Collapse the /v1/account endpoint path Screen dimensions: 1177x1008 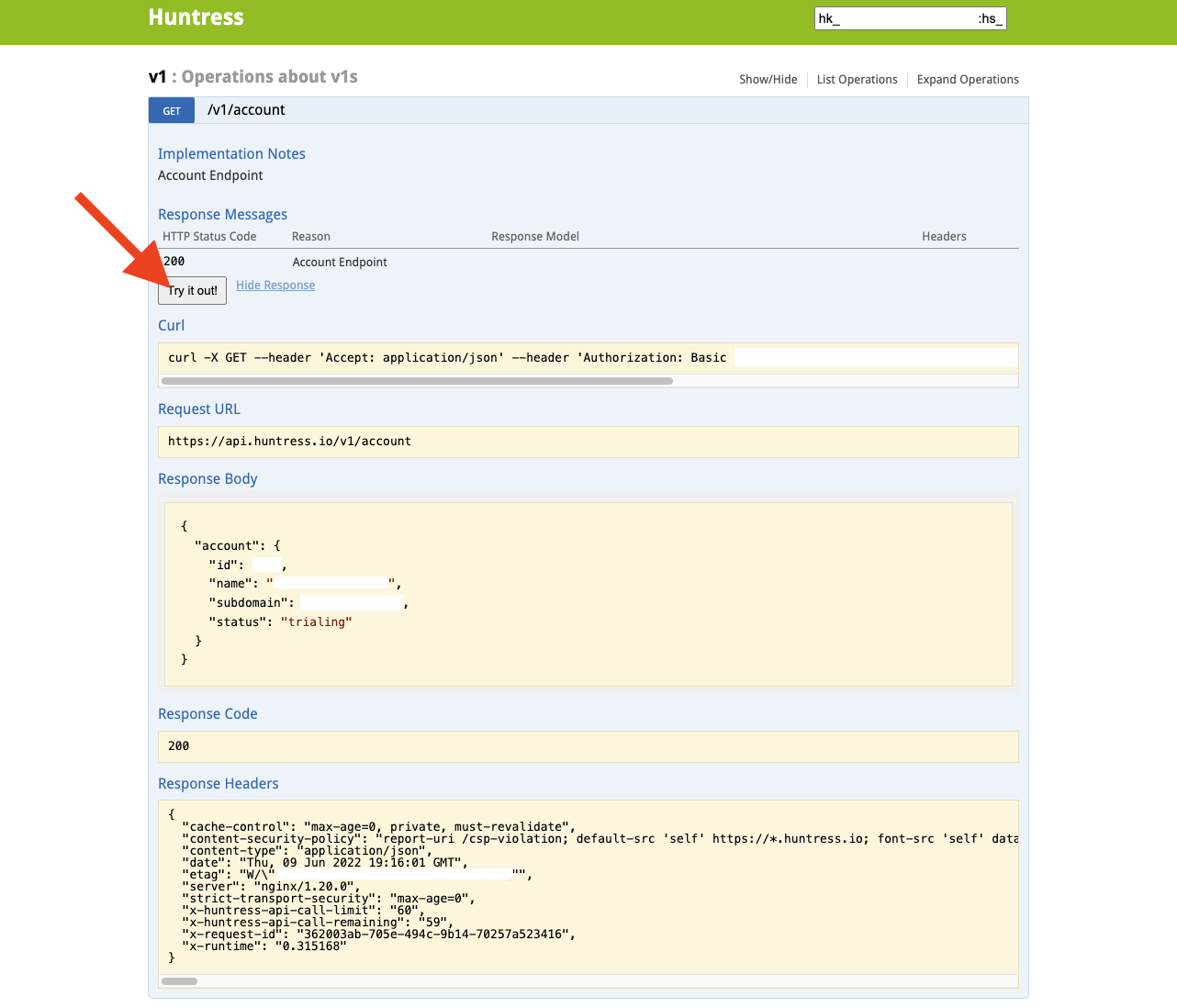click(x=246, y=110)
